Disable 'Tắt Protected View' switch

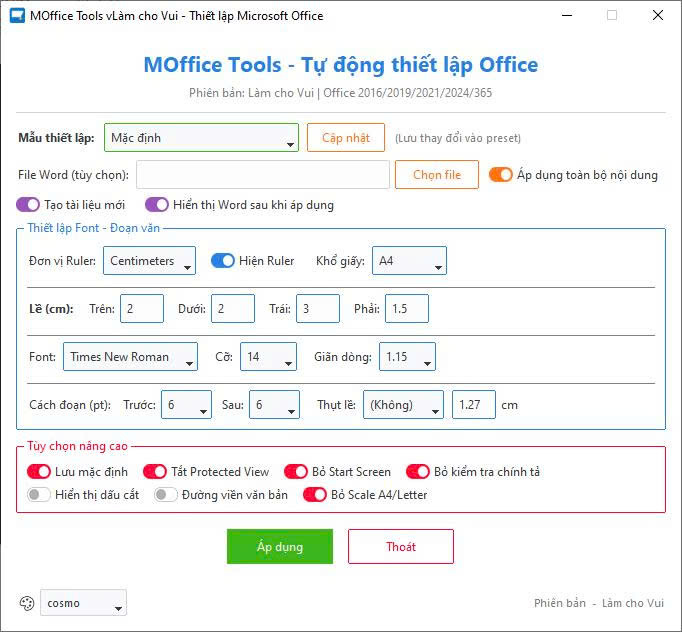(x=155, y=471)
